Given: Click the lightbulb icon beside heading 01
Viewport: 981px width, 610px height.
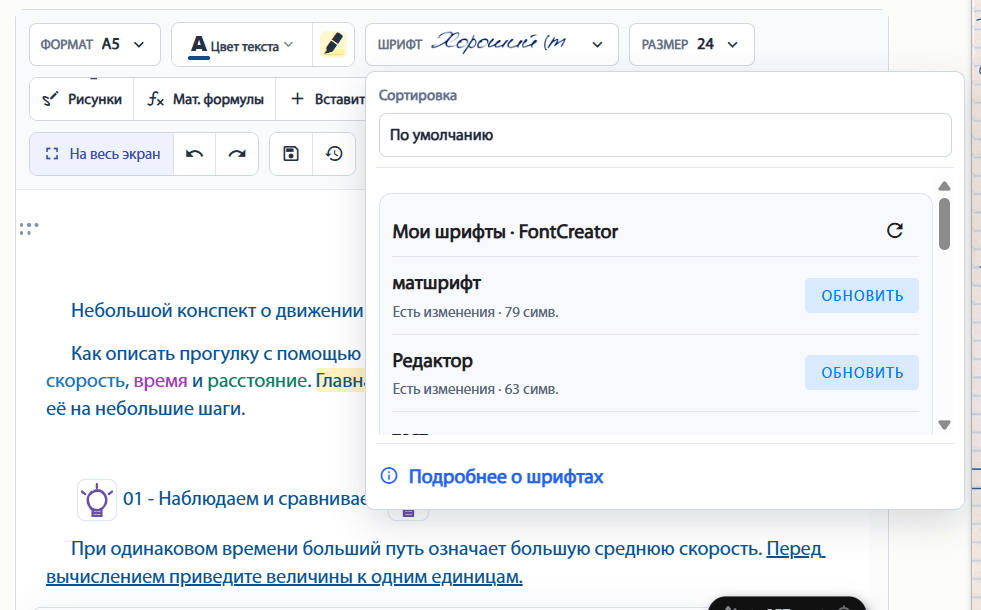Looking at the screenshot, I should (x=97, y=500).
